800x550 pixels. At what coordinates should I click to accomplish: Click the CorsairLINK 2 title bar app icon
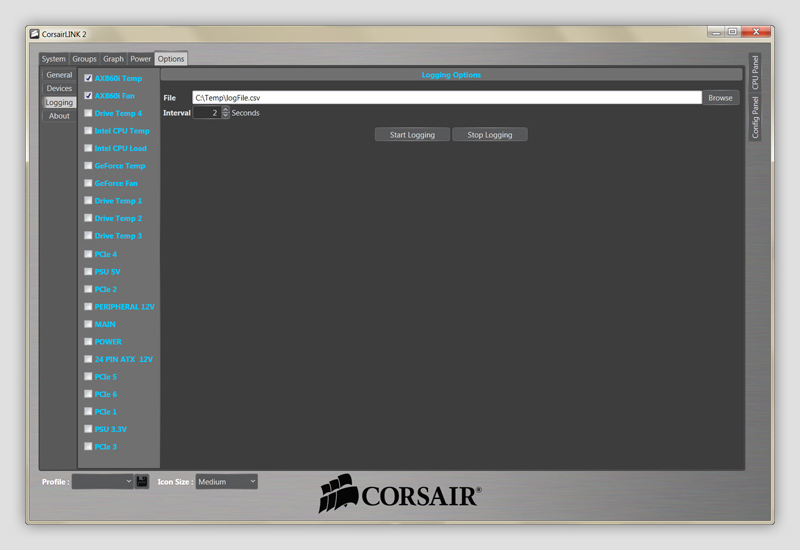[x=35, y=34]
